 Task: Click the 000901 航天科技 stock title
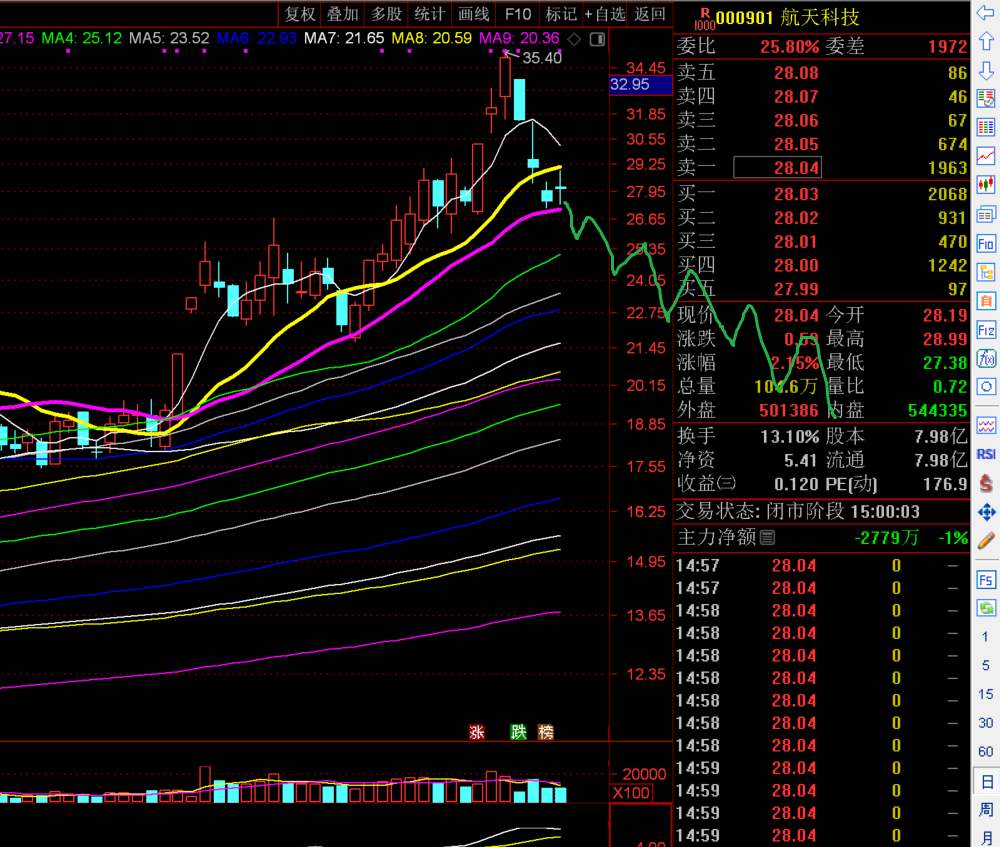[x=787, y=17]
